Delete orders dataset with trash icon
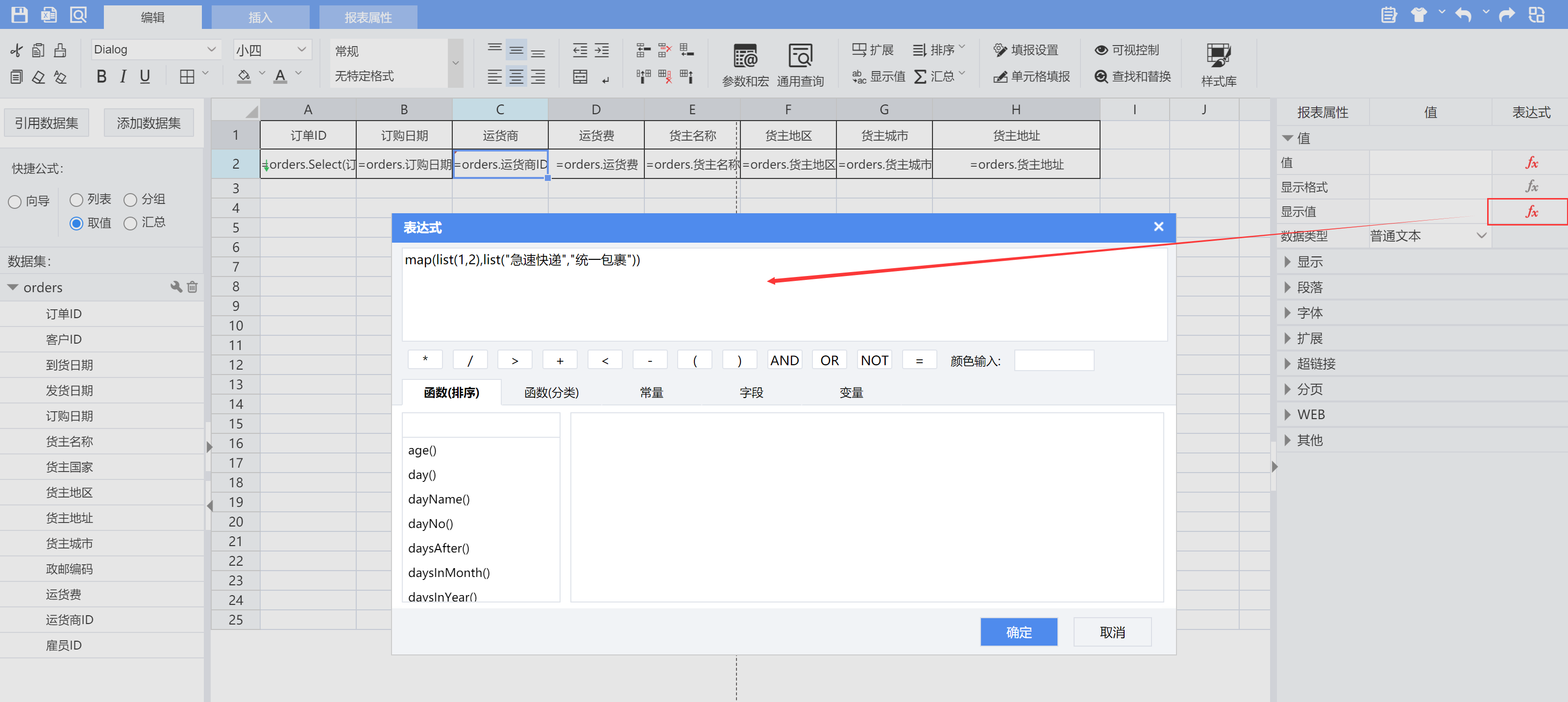 (193, 287)
